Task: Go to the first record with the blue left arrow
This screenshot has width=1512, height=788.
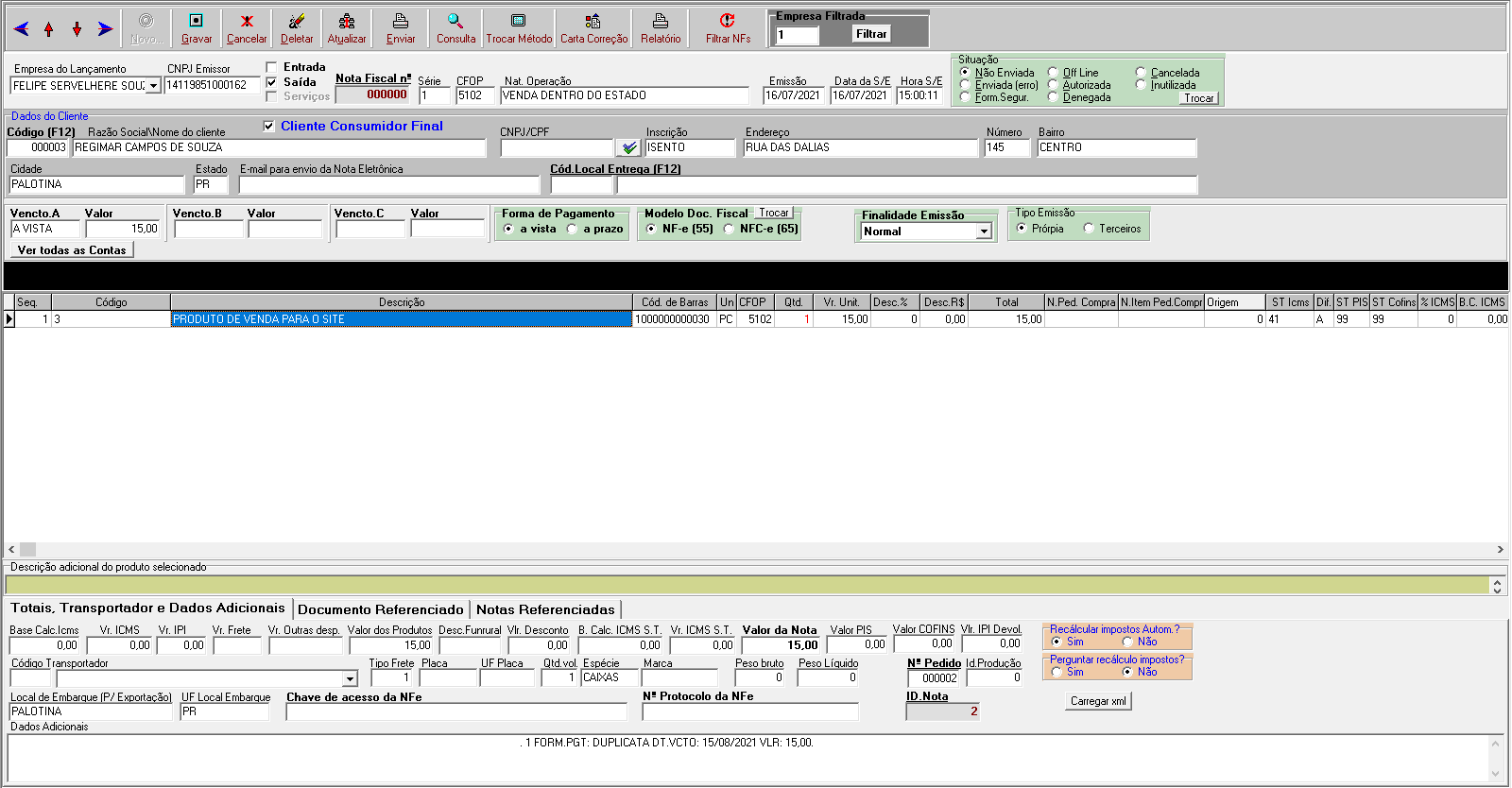Action: (x=21, y=29)
